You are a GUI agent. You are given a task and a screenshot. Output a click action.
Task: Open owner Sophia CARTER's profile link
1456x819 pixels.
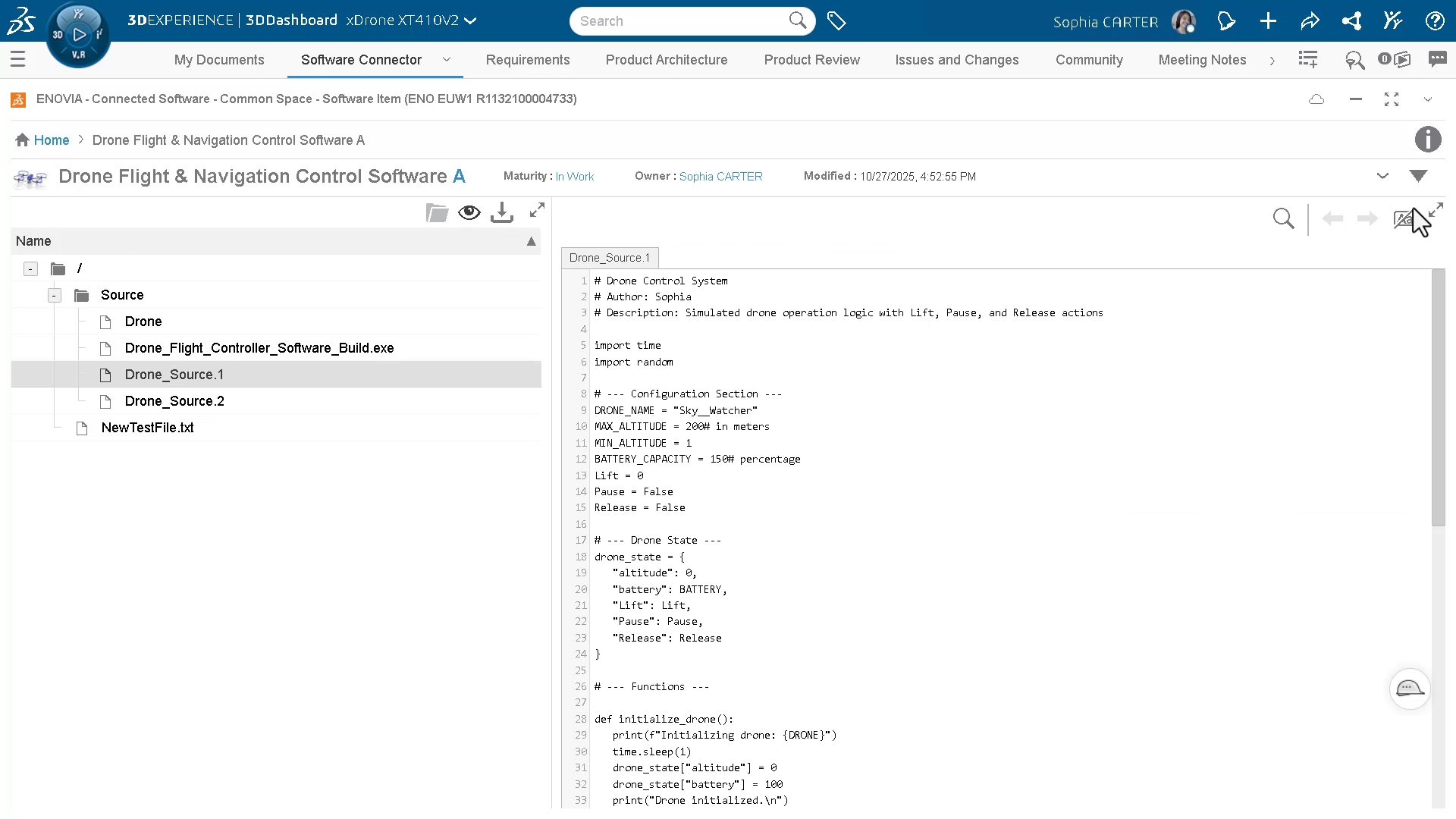720,177
